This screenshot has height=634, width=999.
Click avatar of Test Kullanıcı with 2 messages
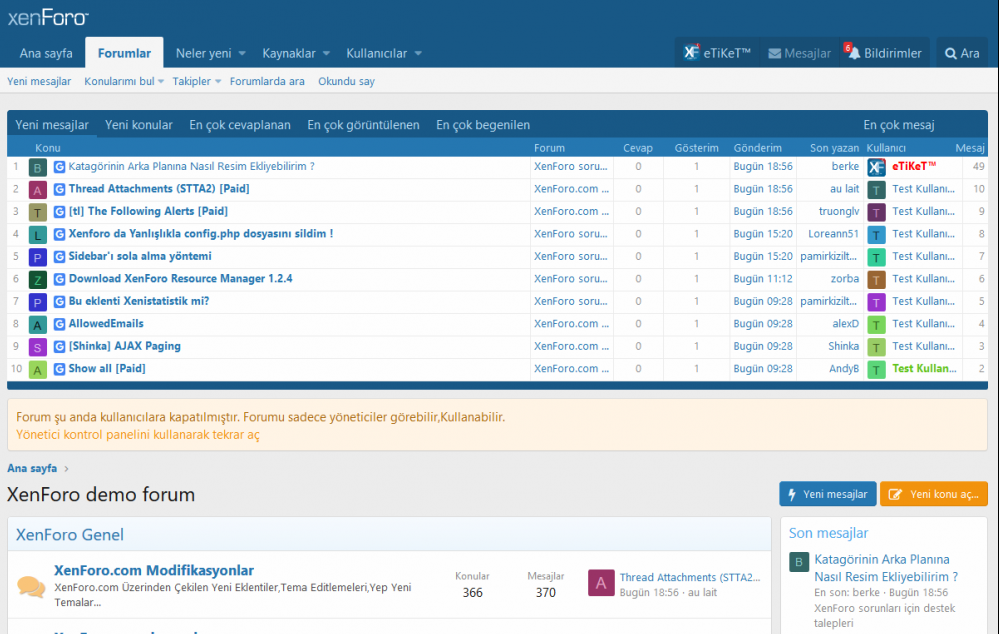876,369
